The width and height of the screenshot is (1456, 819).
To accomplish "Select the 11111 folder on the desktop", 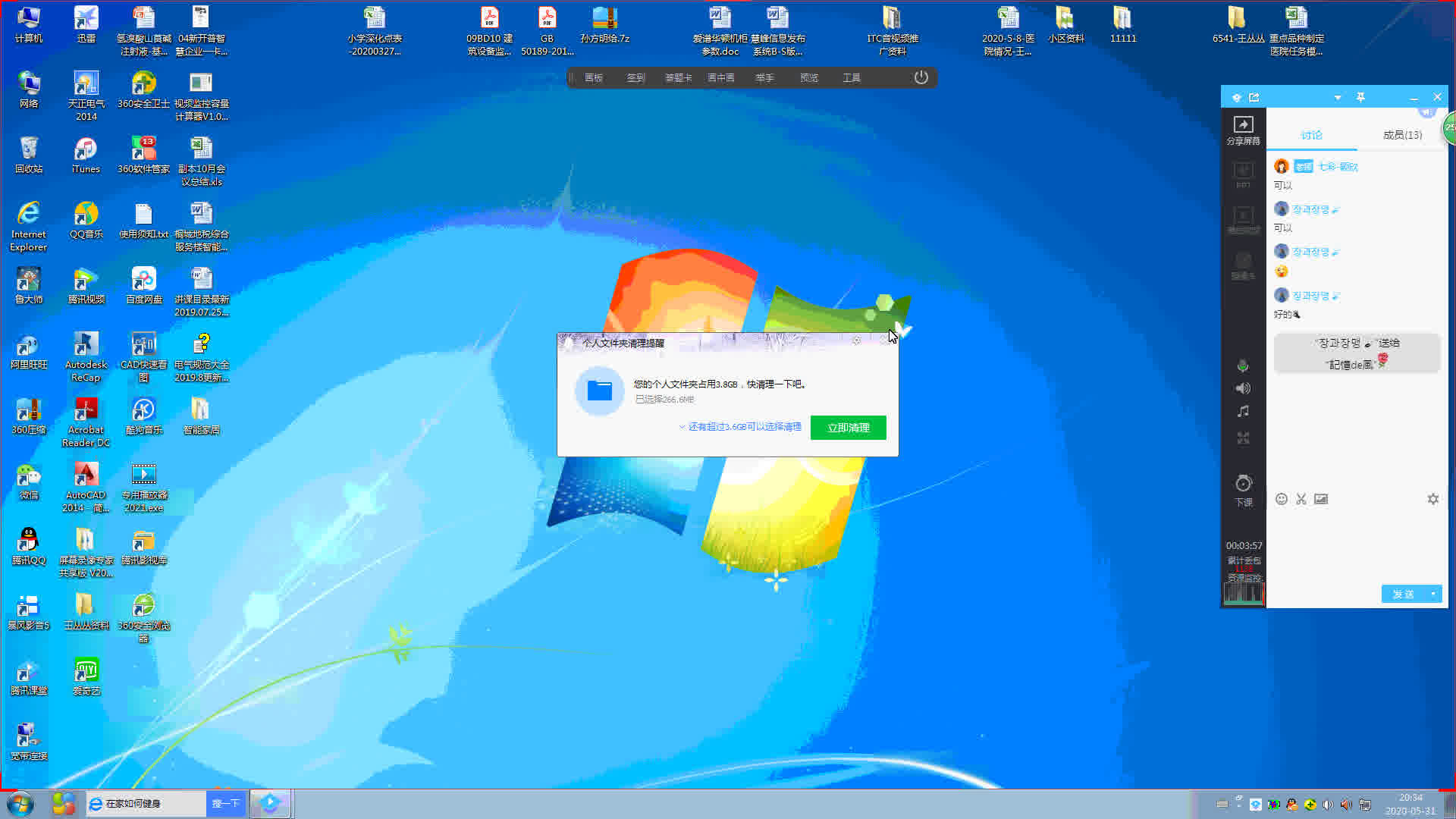I will click(x=1123, y=24).
